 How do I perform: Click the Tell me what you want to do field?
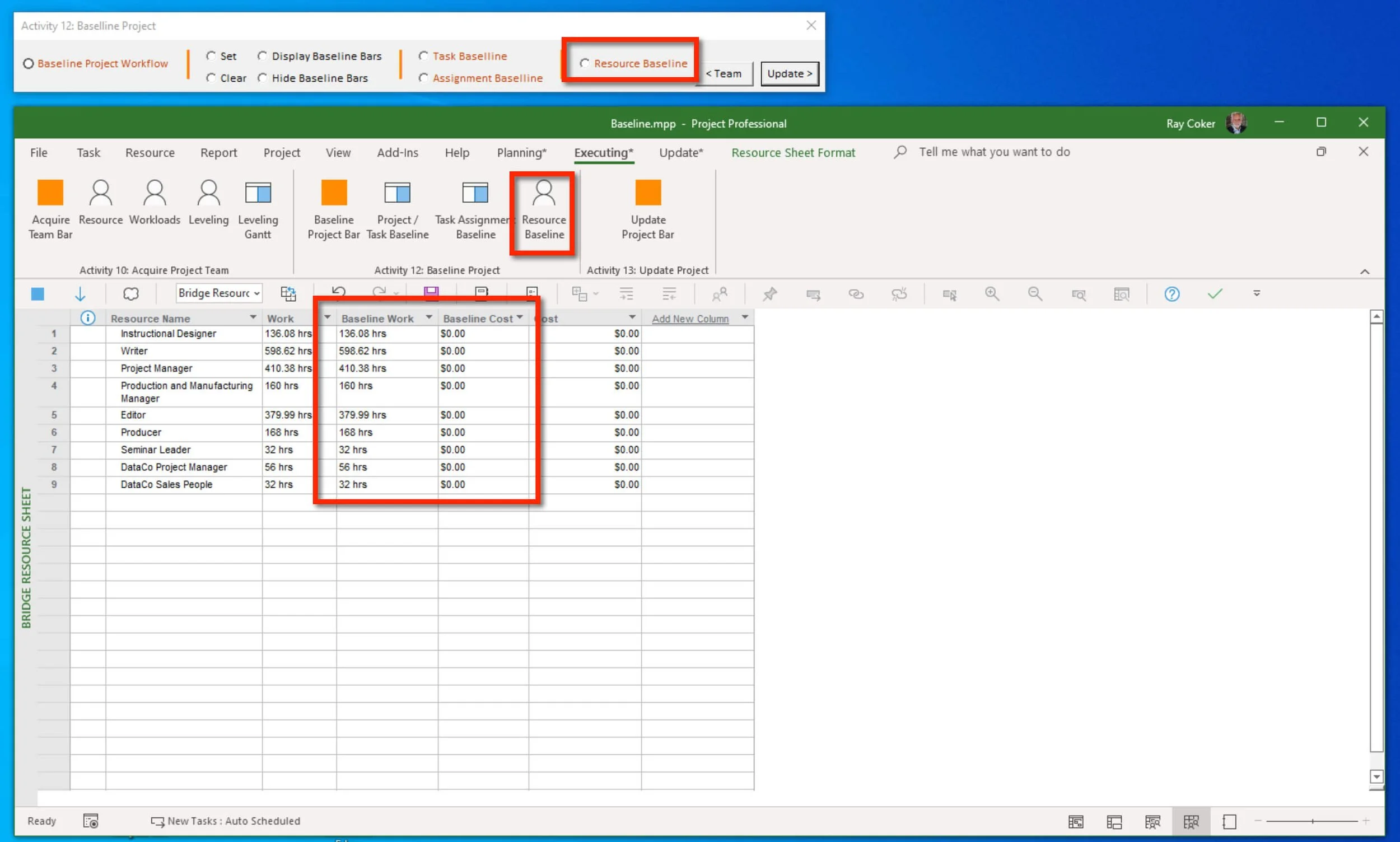pos(994,152)
